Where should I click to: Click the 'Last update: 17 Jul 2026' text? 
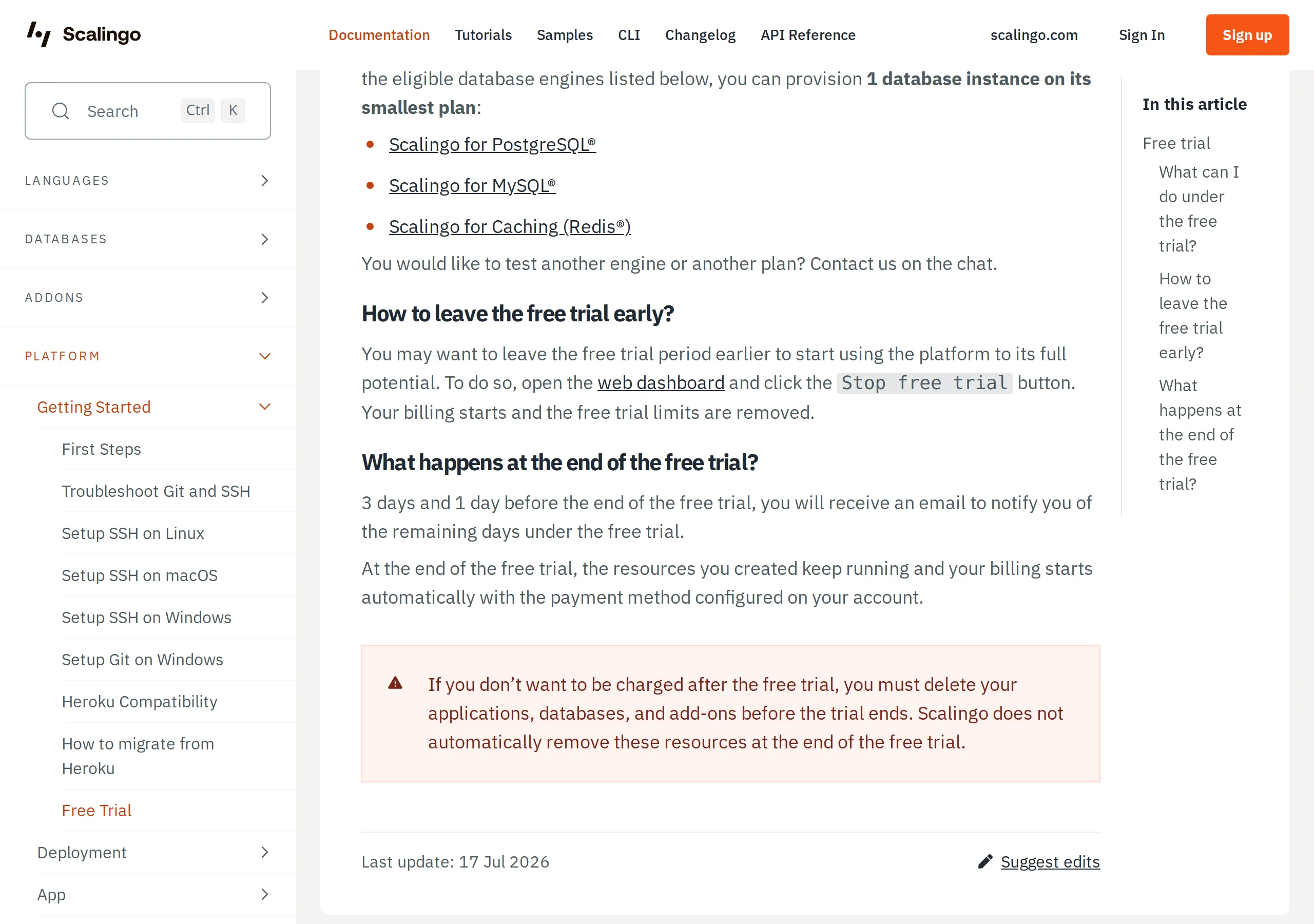click(x=455, y=861)
